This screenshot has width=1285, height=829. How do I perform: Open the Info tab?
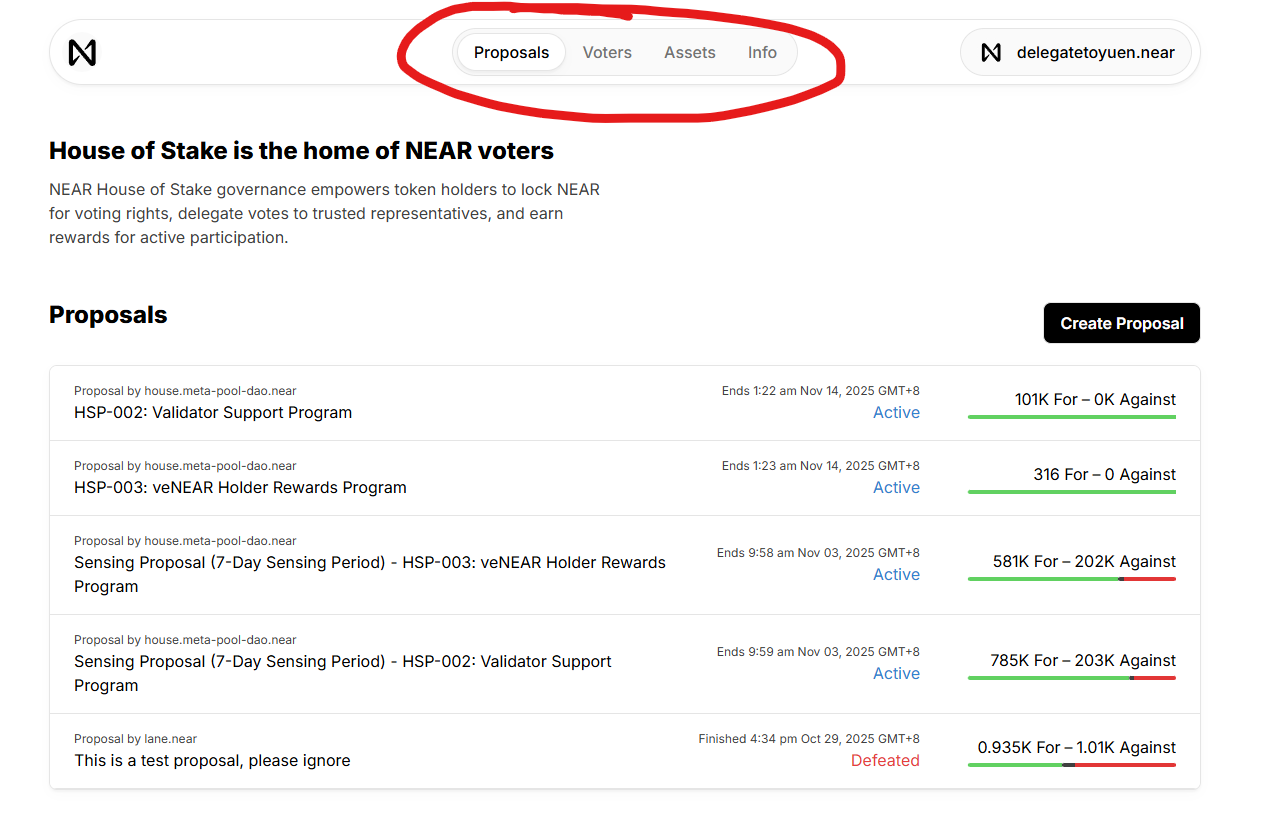(762, 52)
